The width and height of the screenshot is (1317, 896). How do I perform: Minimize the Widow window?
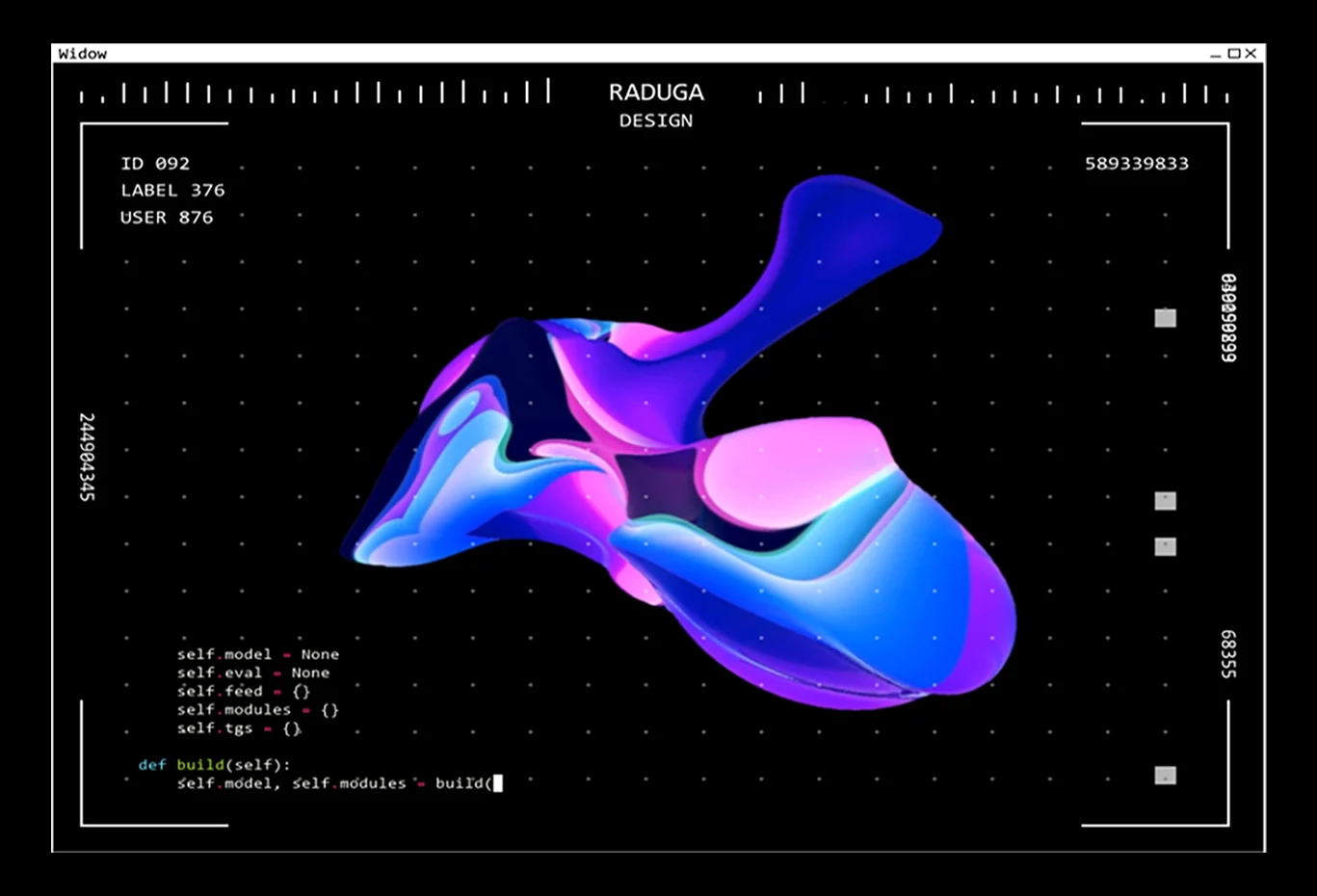coord(1216,54)
